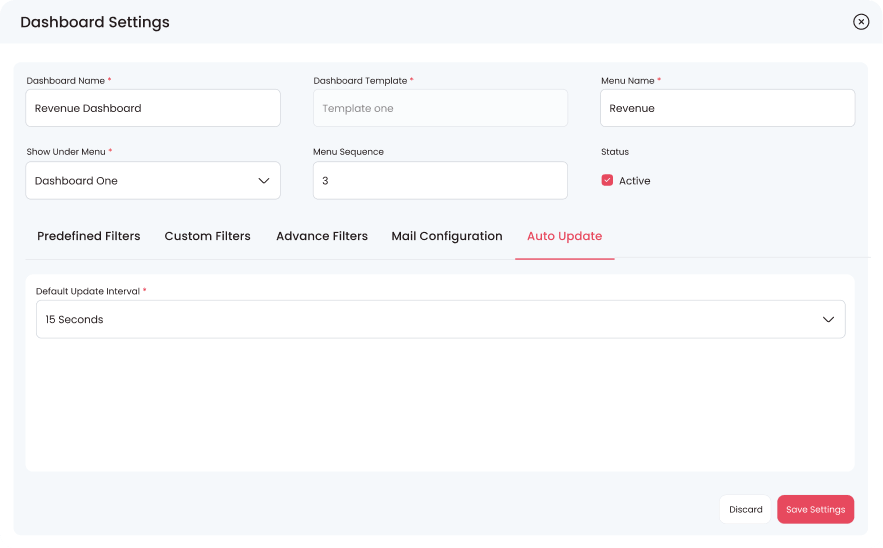Select the Menu Sequence input
Image resolution: width=883 pixels, height=548 pixels.
coord(440,181)
